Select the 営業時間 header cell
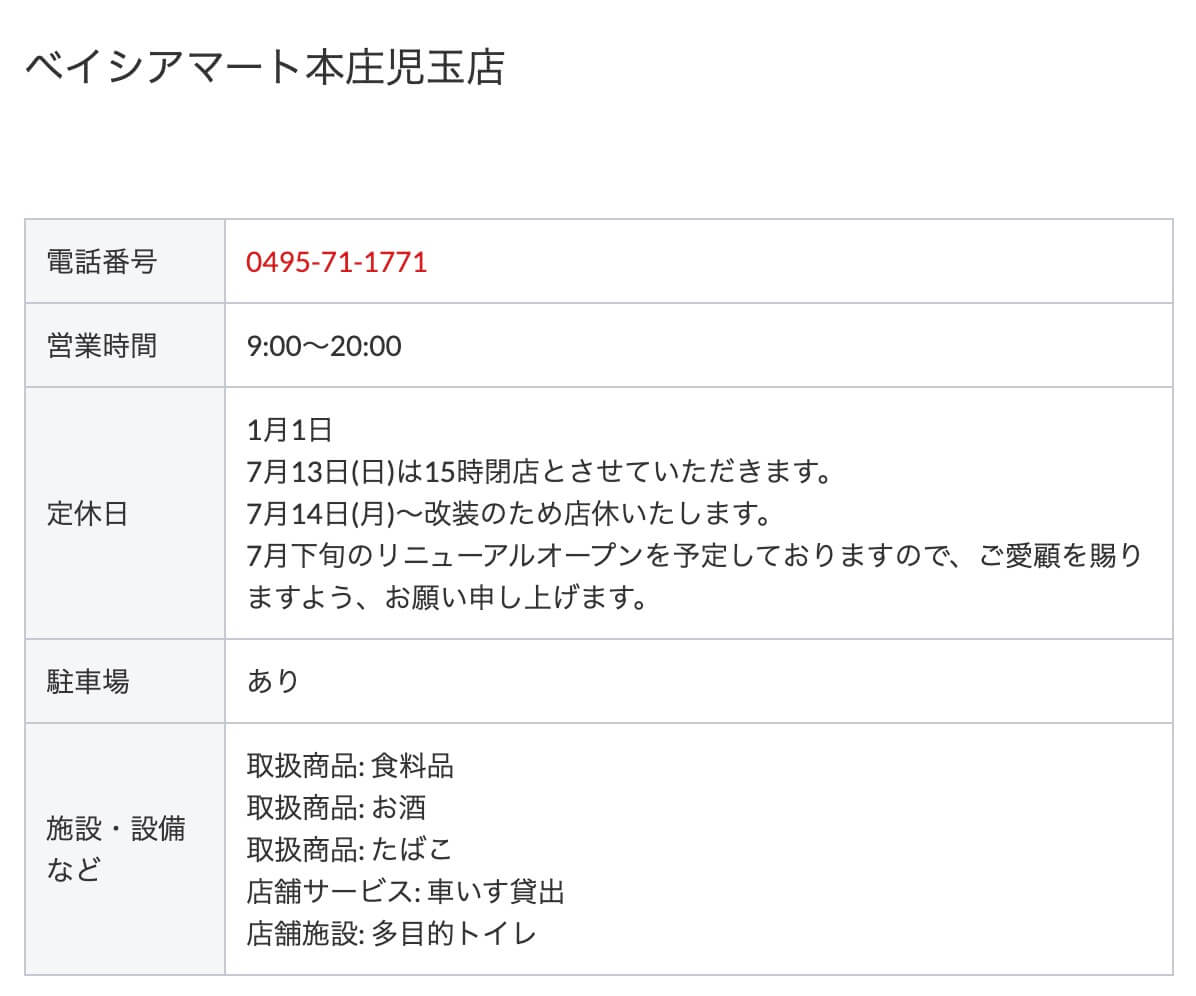Screen dimensions: 1196x996 (102, 346)
